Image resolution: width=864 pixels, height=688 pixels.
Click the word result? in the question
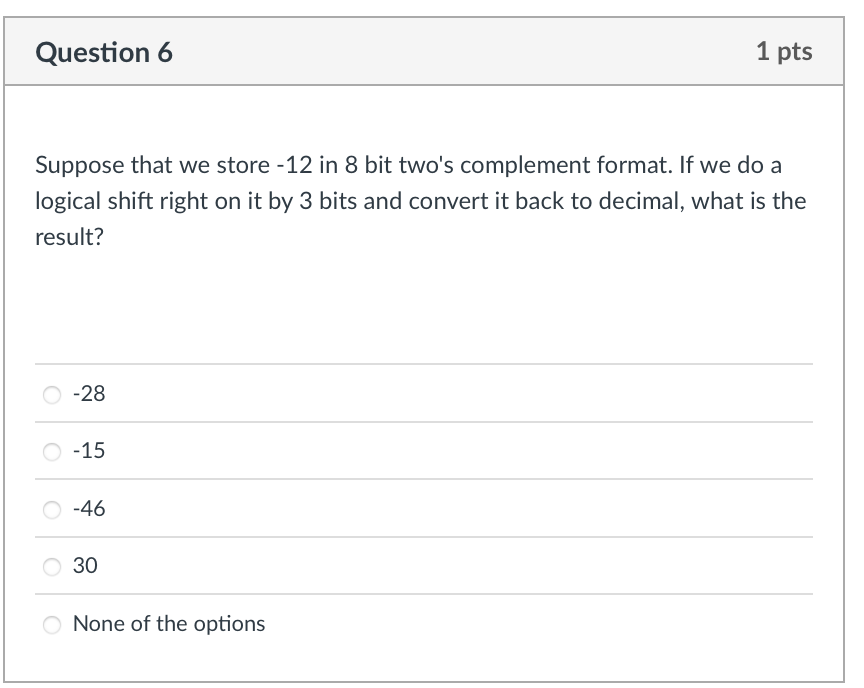coord(69,237)
